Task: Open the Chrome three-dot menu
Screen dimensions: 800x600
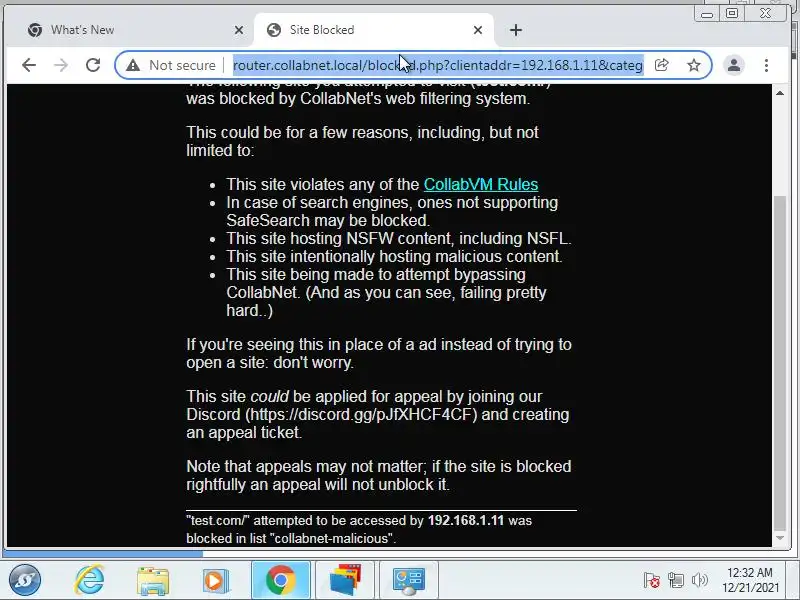Action: click(766, 65)
